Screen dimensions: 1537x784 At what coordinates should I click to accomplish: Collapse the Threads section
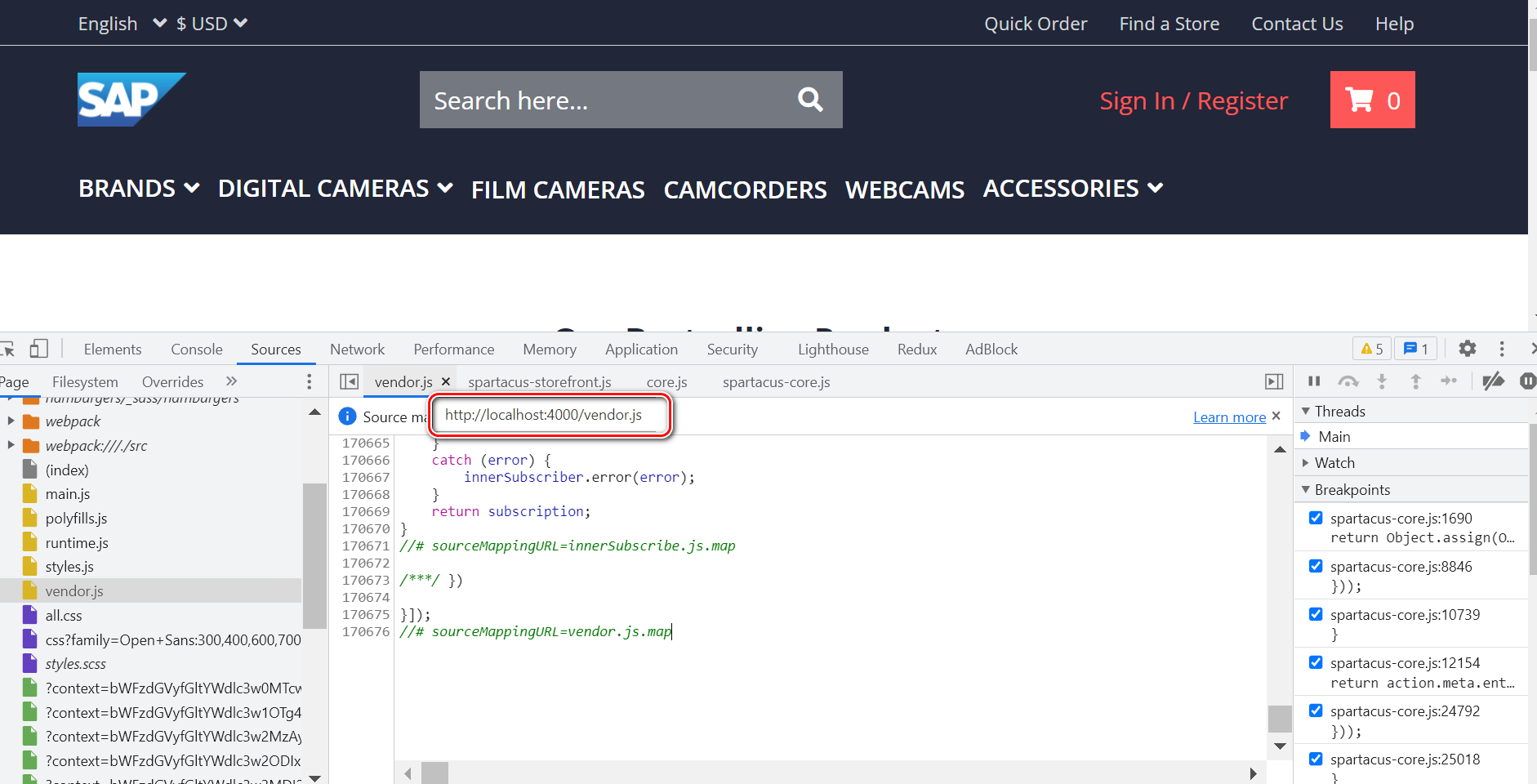click(1306, 411)
